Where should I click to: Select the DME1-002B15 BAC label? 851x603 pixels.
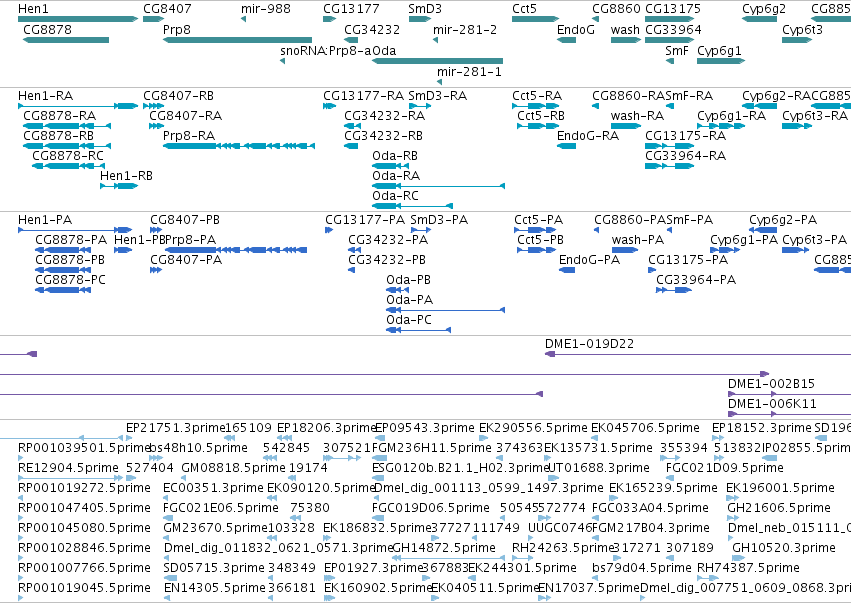click(771, 384)
